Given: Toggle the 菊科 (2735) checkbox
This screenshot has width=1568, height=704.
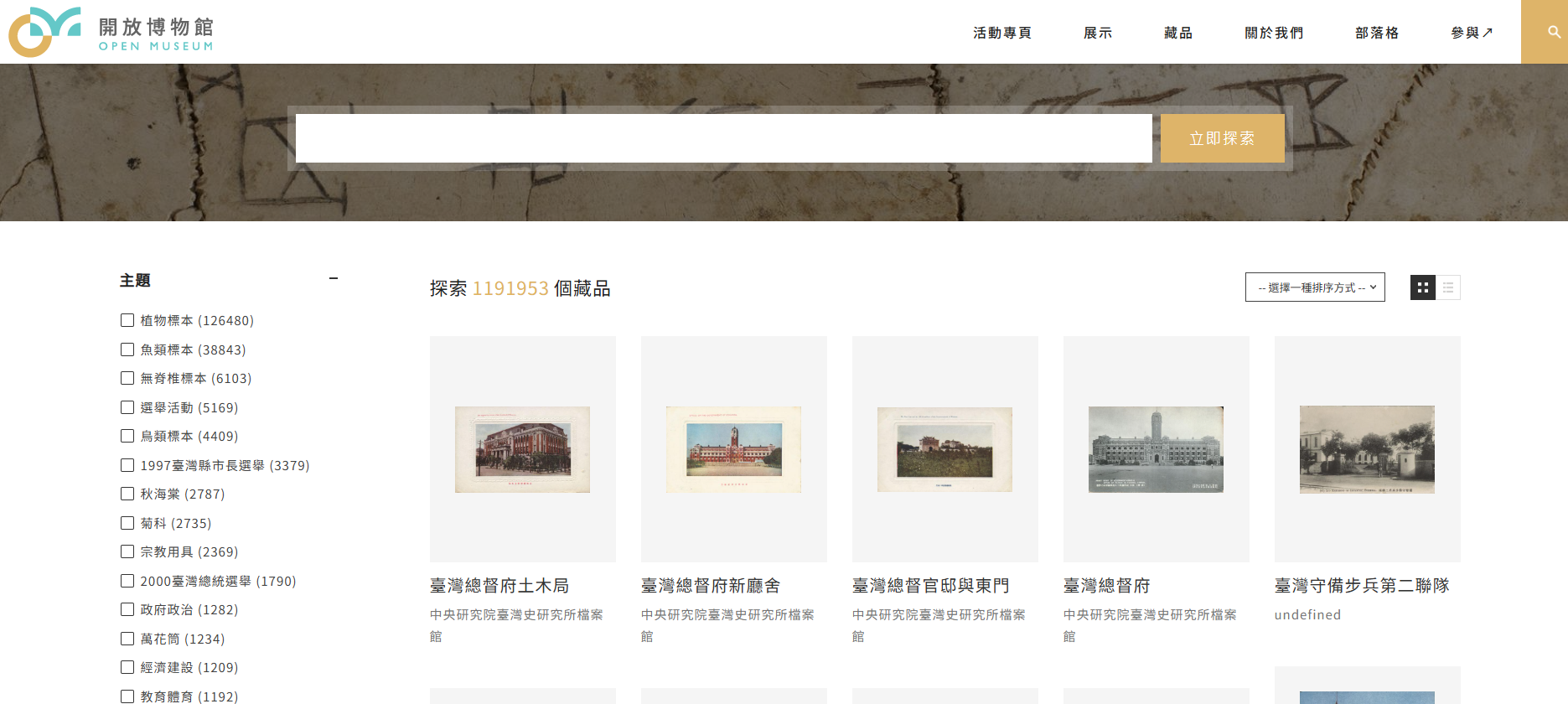Looking at the screenshot, I should tap(127, 523).
